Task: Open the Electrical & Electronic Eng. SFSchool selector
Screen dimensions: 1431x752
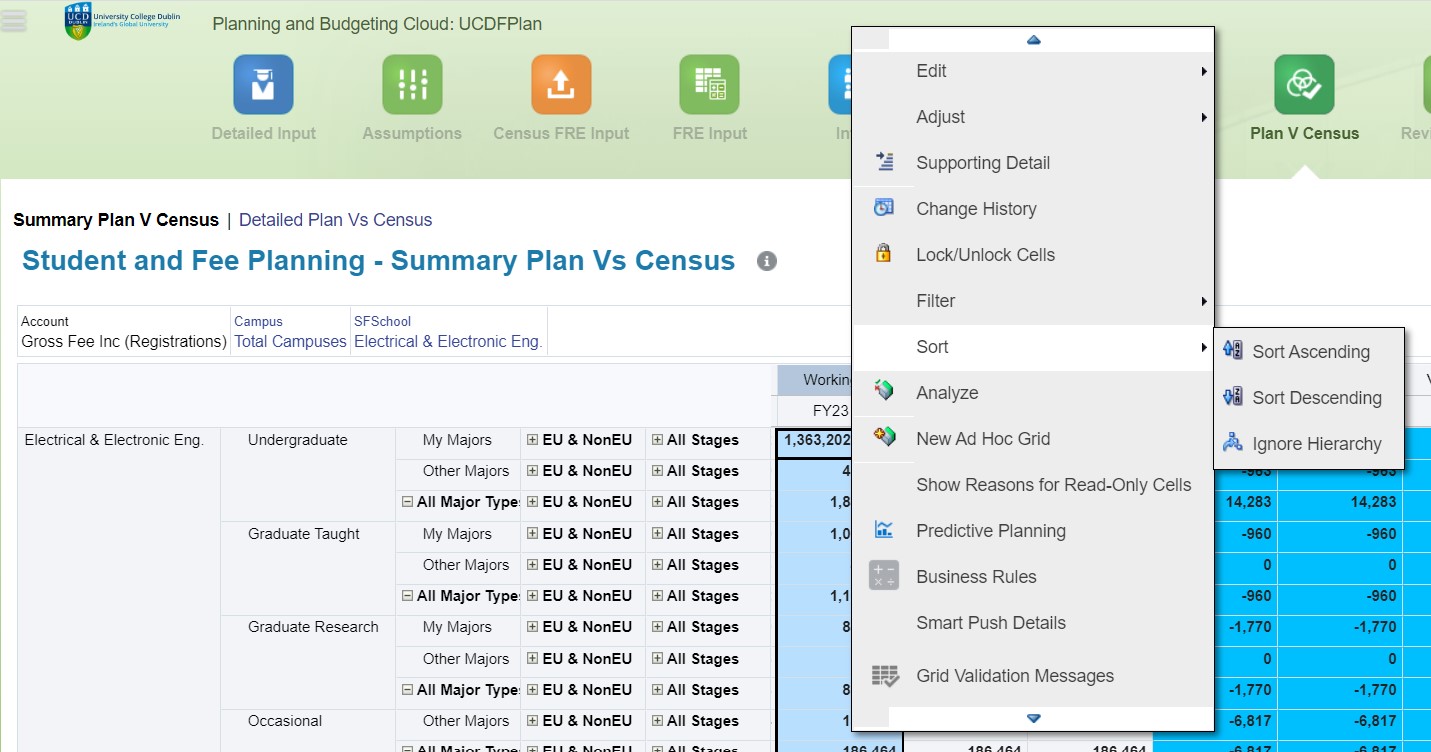Action: click(447, 341)
